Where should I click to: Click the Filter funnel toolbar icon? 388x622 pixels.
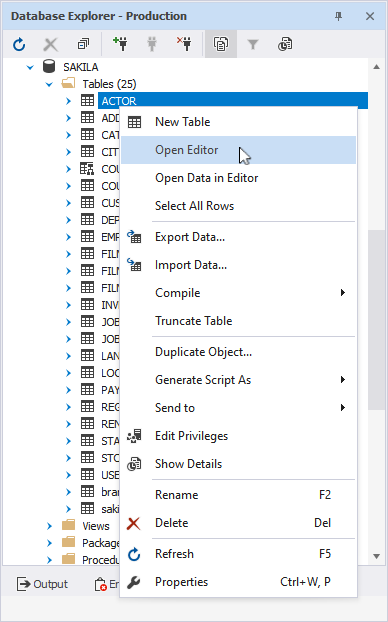253,44
